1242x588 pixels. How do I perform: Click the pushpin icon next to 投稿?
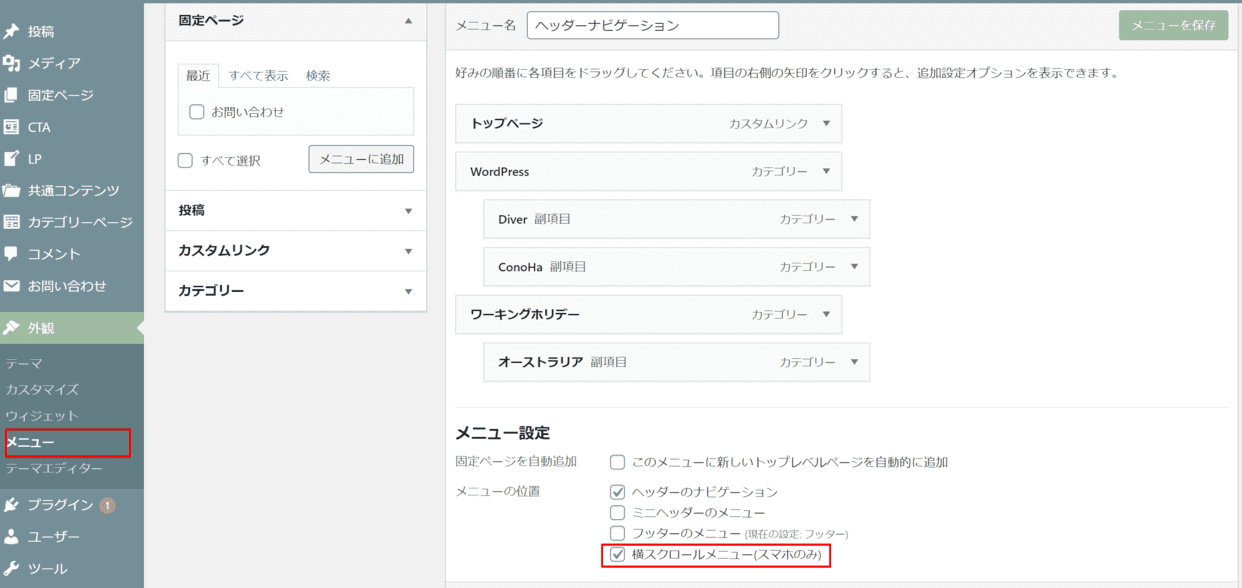pyautogui.click(x=12, y=32)
